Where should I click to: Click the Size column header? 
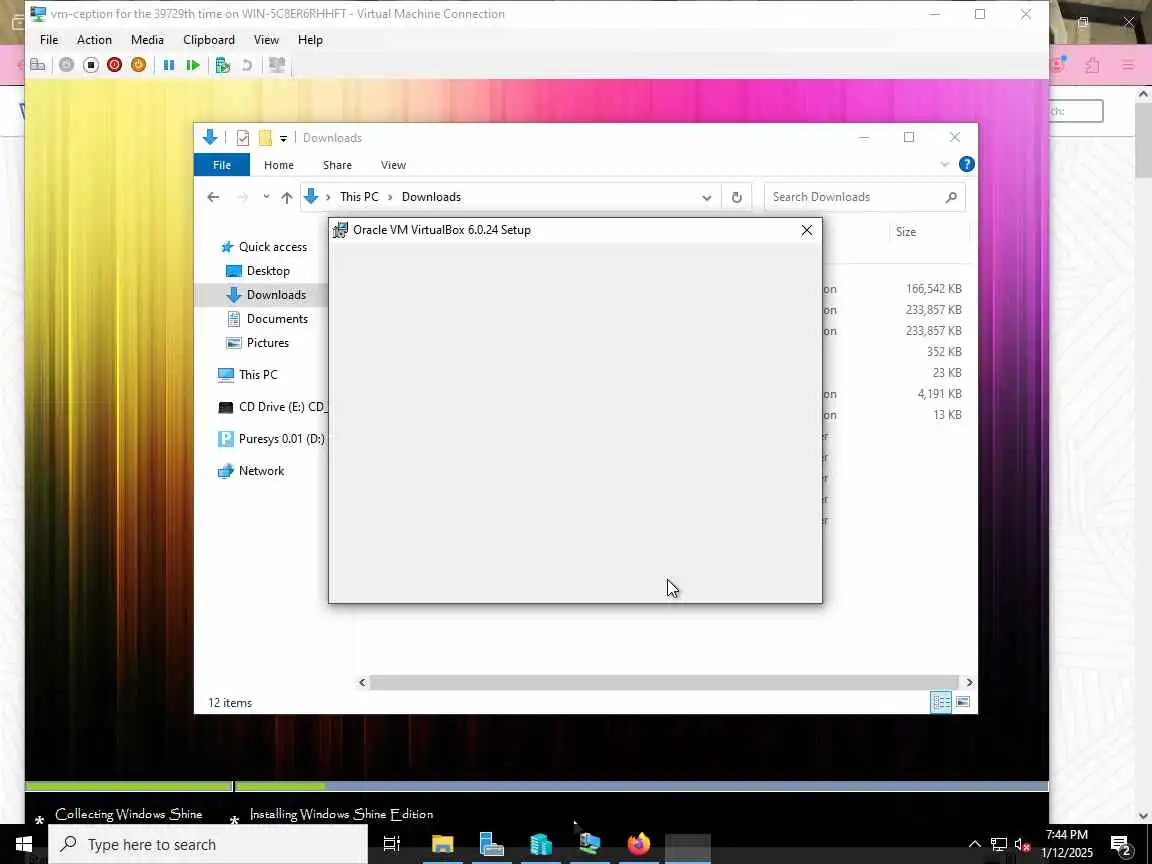pos(905,232)
